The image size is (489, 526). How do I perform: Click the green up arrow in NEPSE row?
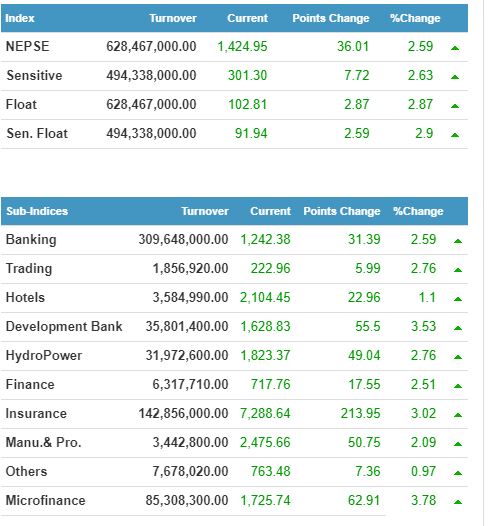455,48
